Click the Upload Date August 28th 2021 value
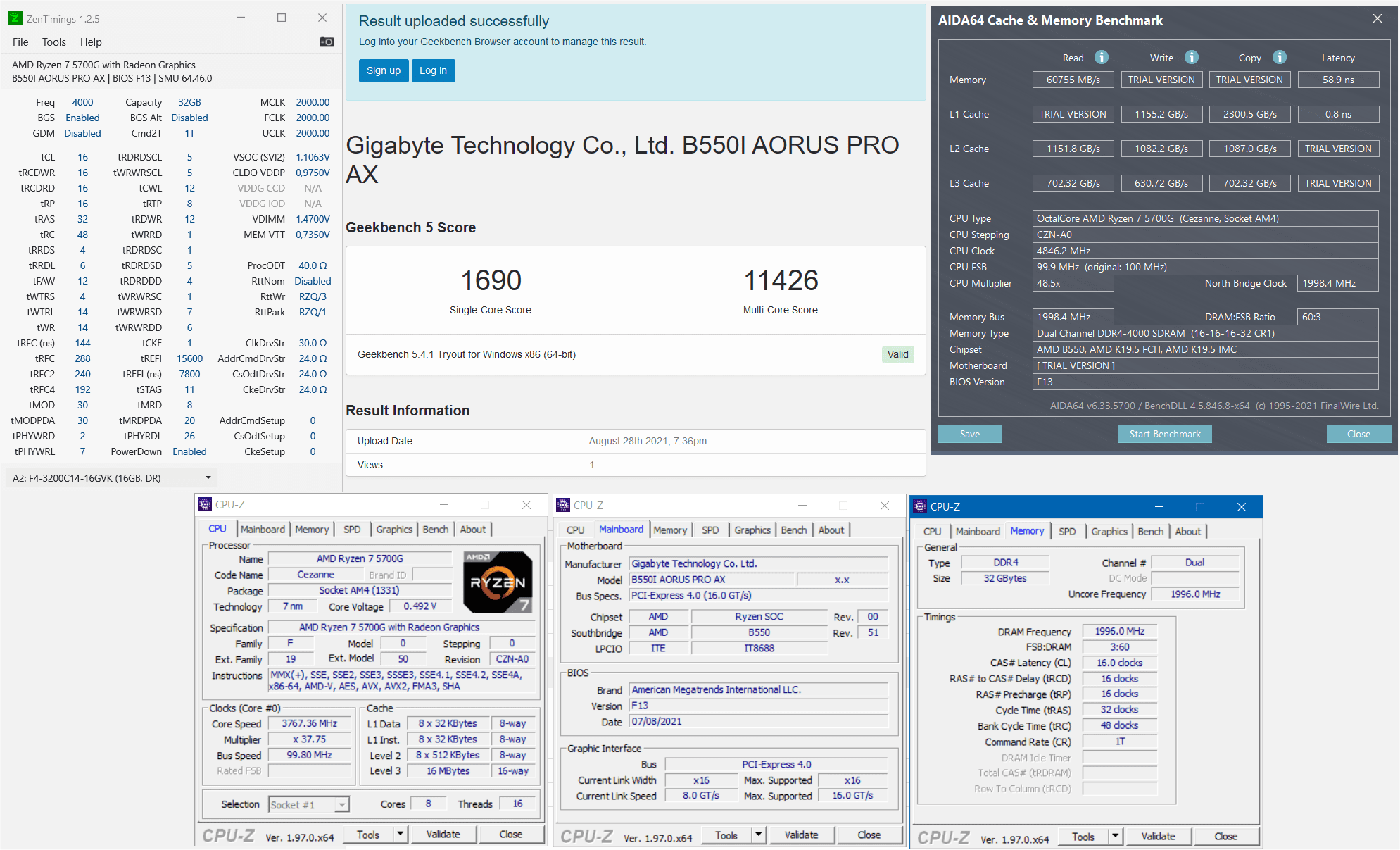 (648, 441)
